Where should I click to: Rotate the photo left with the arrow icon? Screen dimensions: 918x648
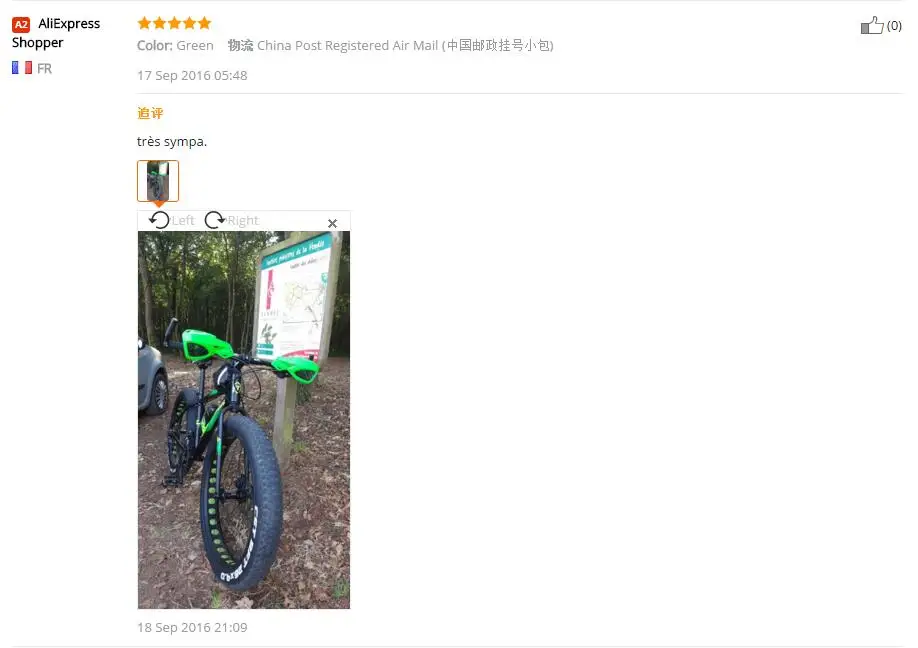(159, 220)
